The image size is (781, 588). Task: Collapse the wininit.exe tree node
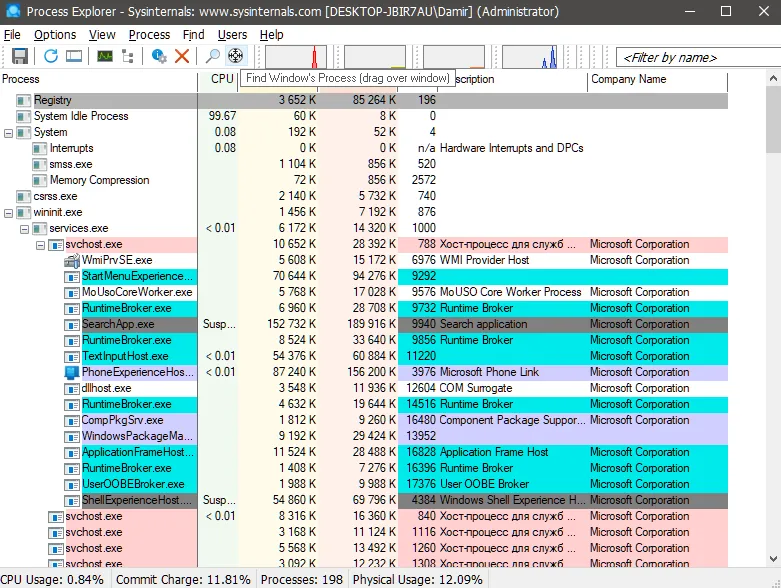tap(9, 212)
